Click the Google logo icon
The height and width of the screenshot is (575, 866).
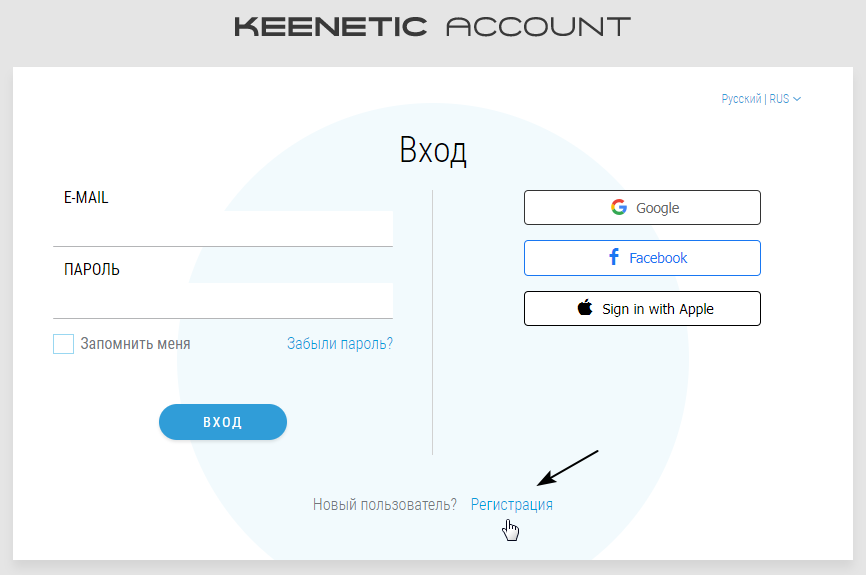point(619,207)
